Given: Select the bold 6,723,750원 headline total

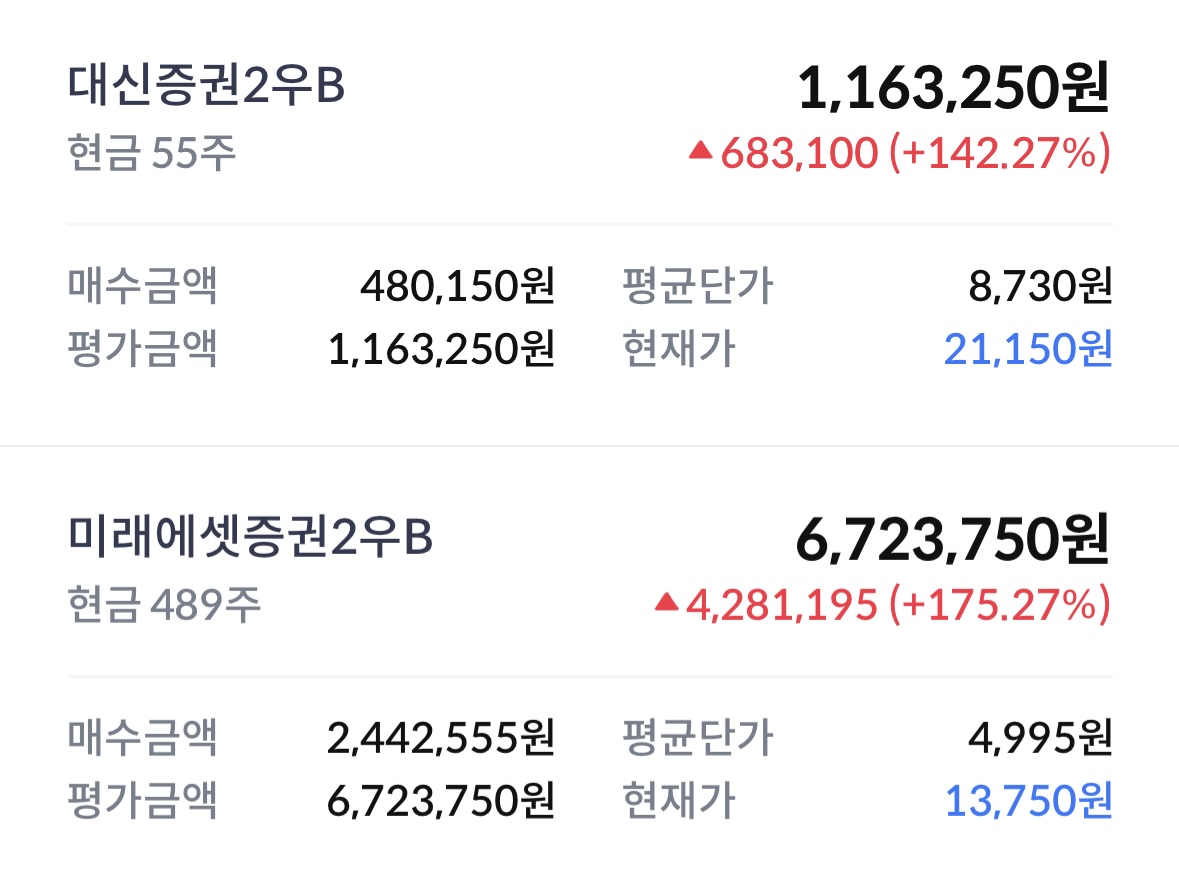Looking at the screenshot, I should click(952, 540).
